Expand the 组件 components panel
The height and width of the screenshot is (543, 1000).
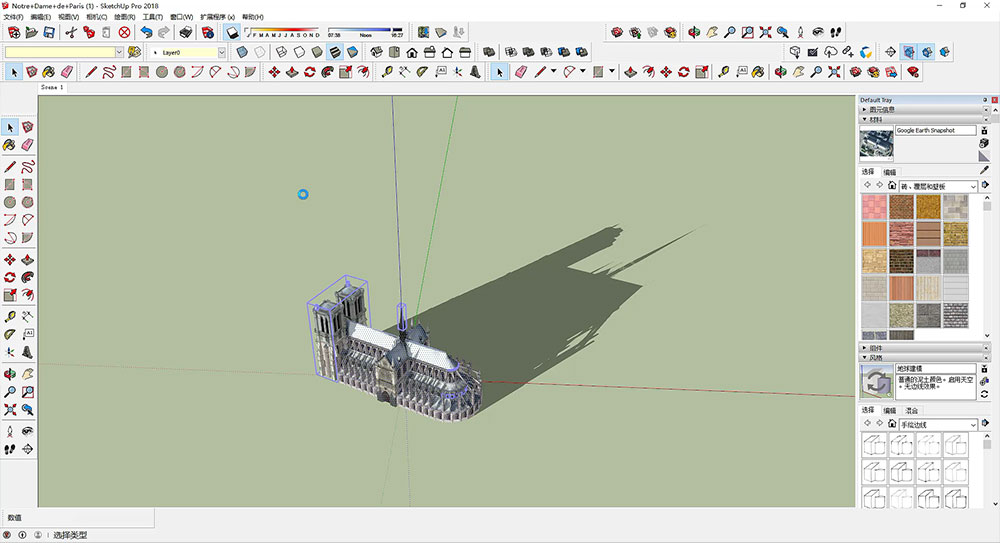(x=875, y=347)
